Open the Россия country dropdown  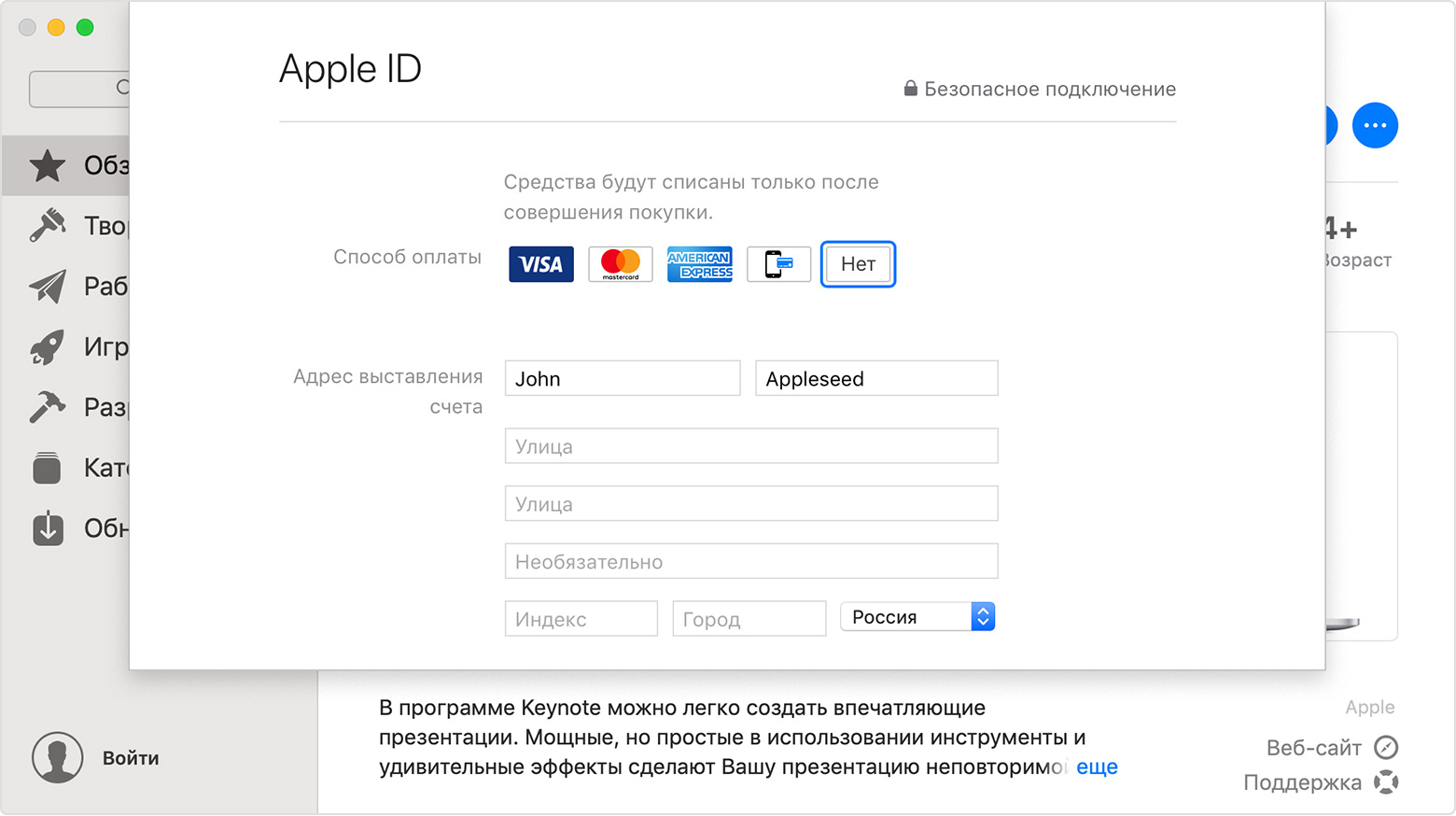[x=917, y=617]
